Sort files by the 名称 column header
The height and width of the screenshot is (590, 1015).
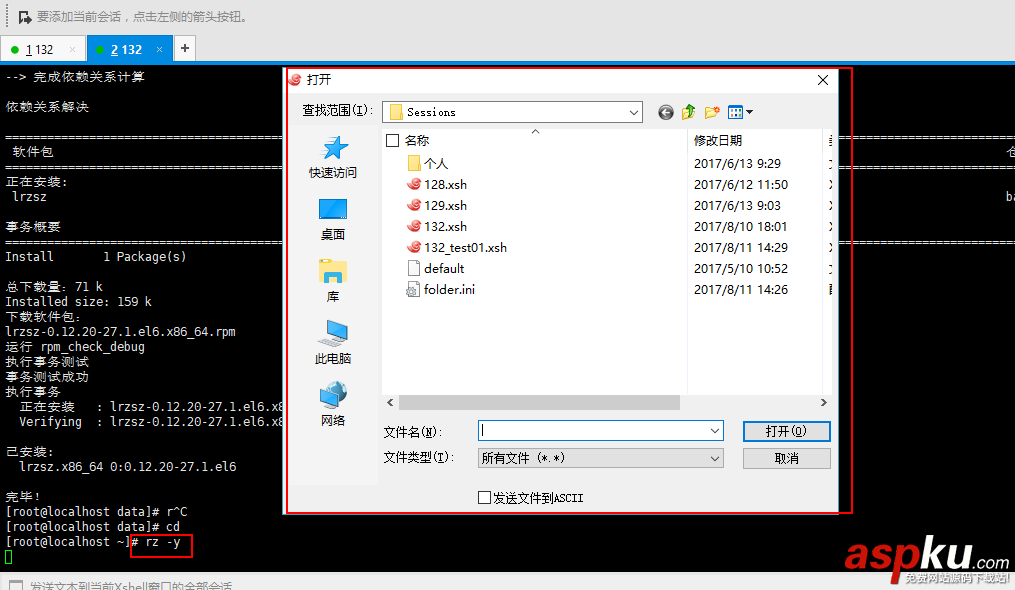pos(417,141)
